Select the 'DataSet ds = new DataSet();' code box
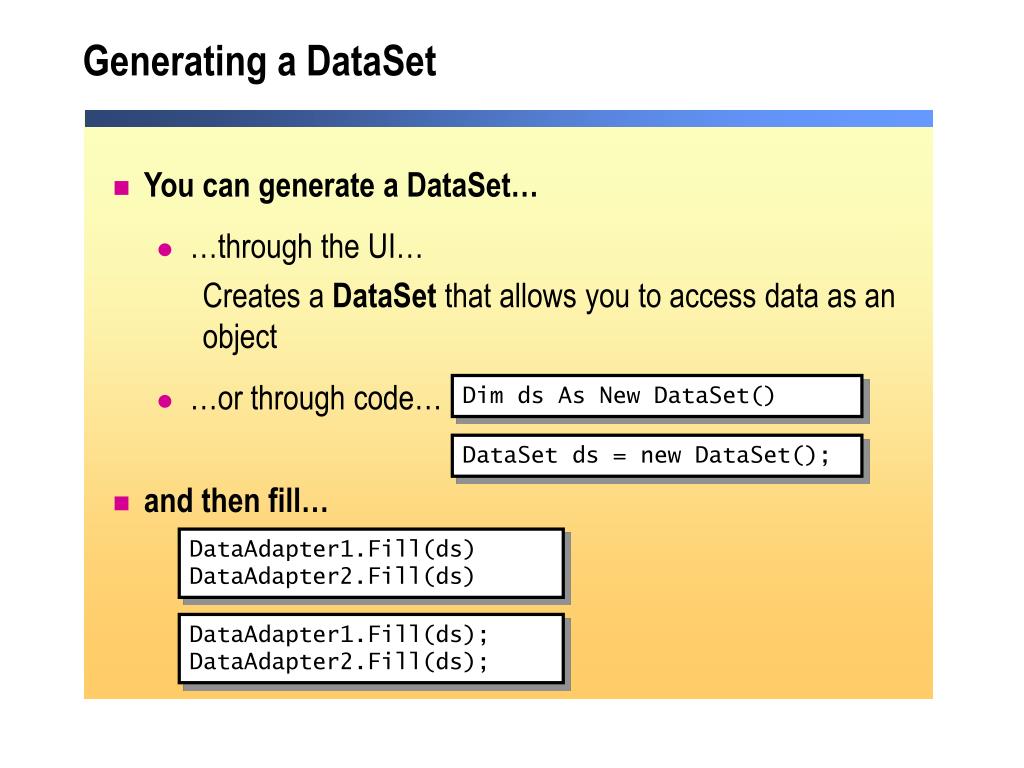Viewport: 1024px width, 768px height. point(657,455)
